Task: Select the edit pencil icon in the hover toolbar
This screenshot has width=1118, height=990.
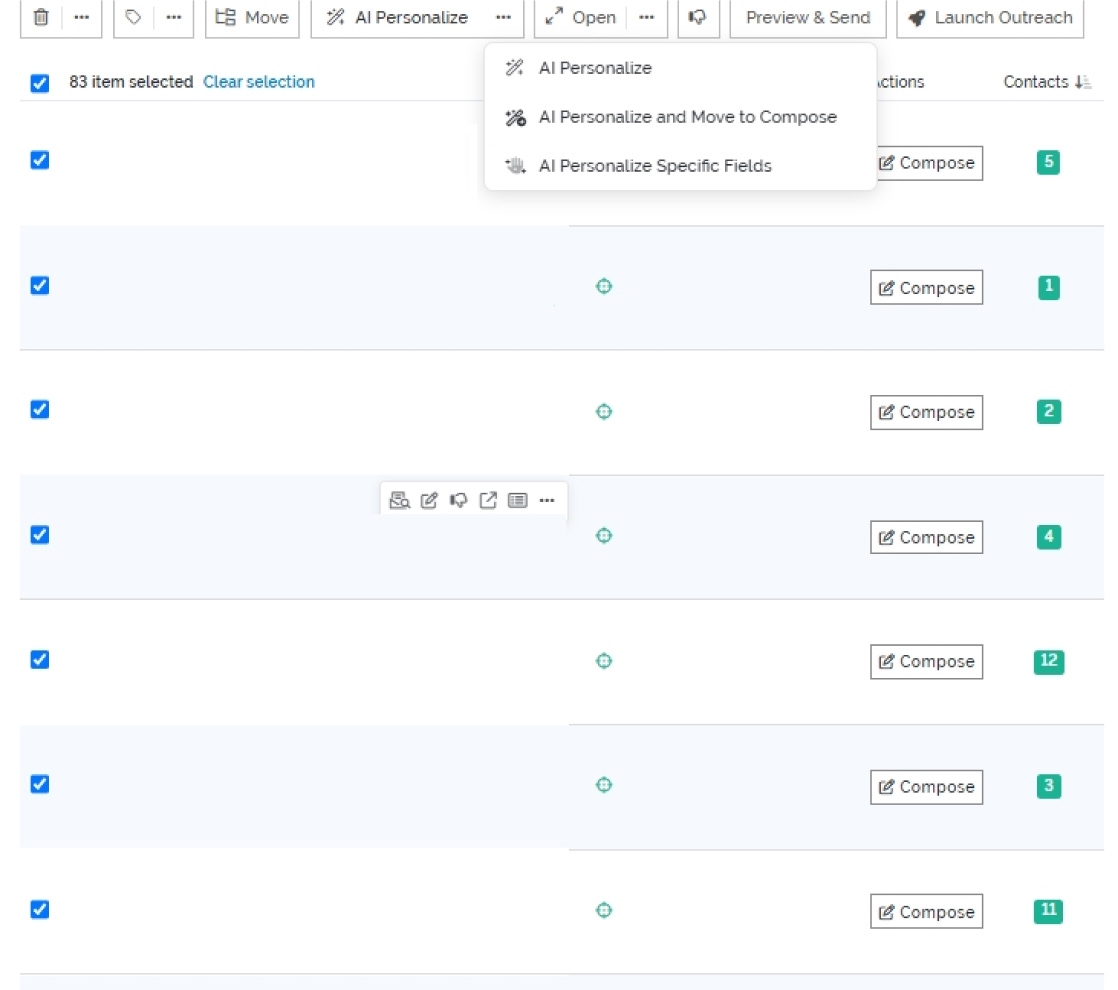Action: (429, 500)
